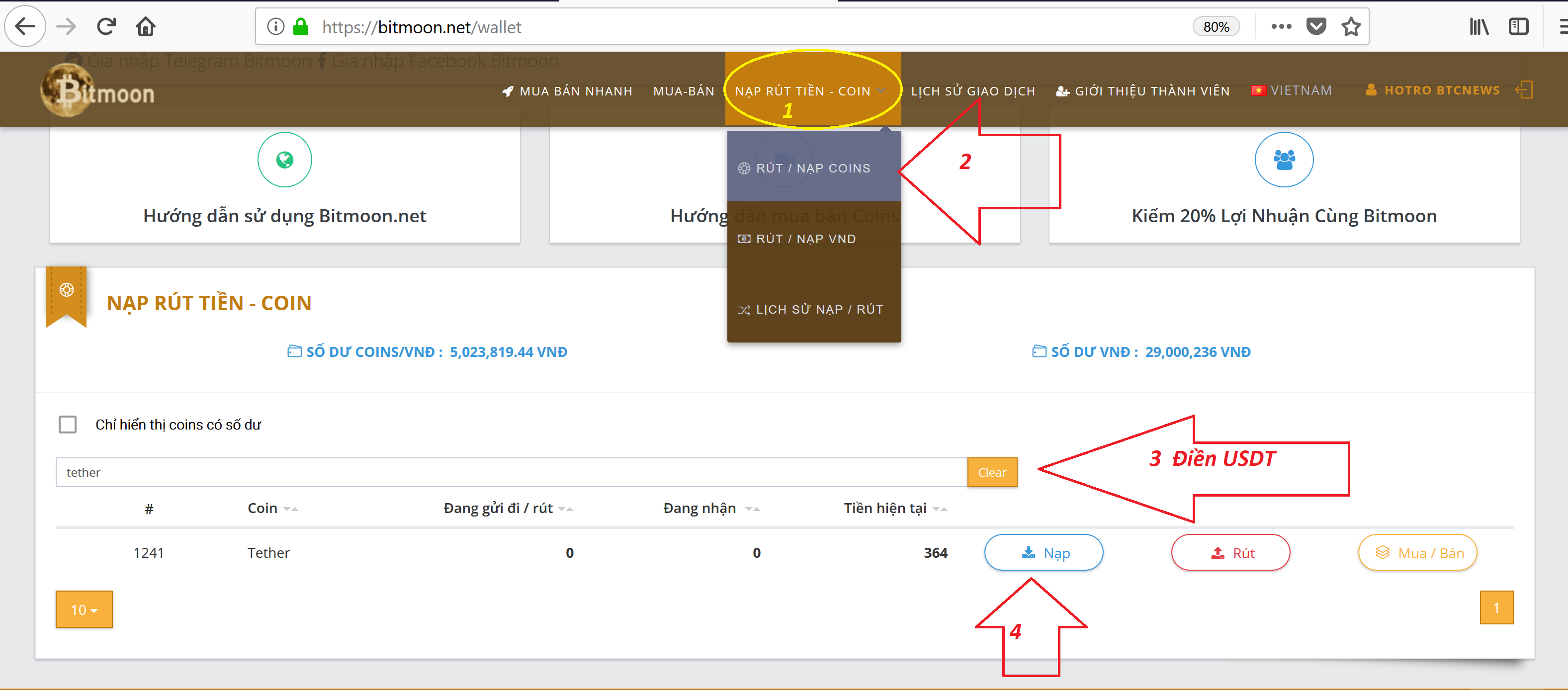Open Gia nhập Telegram Bitmoon link
The width and height of the screenshot is (1568, 690).
pos(189,61)
